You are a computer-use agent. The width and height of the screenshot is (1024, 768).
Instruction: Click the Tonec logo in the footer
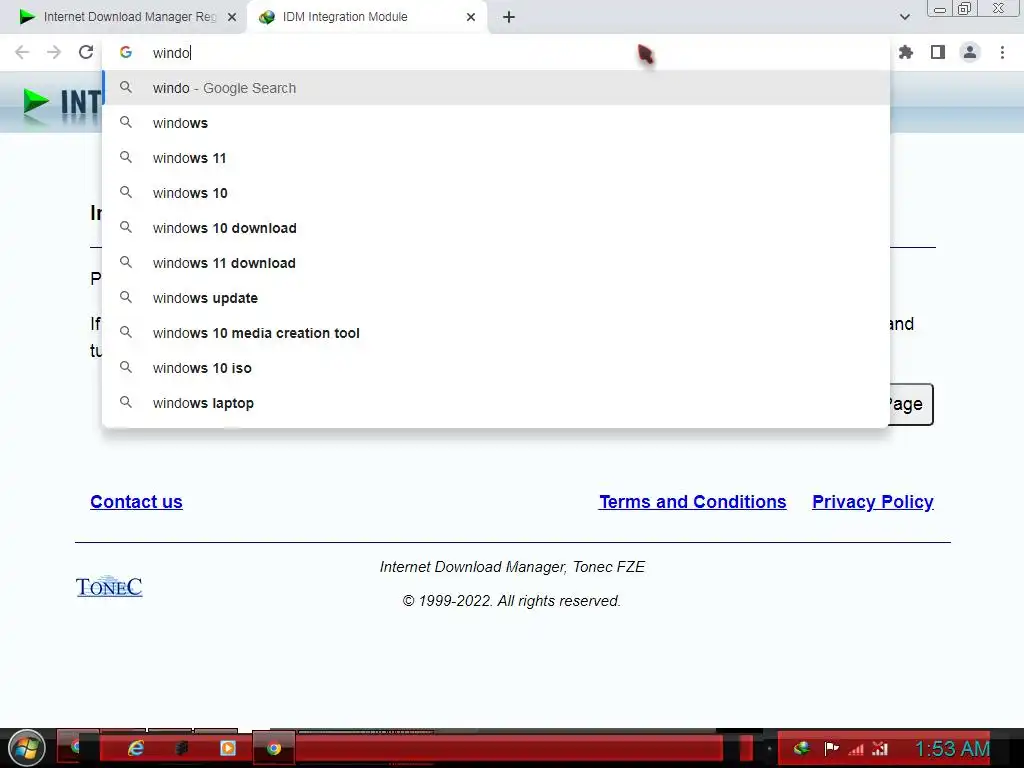[109, 586]
